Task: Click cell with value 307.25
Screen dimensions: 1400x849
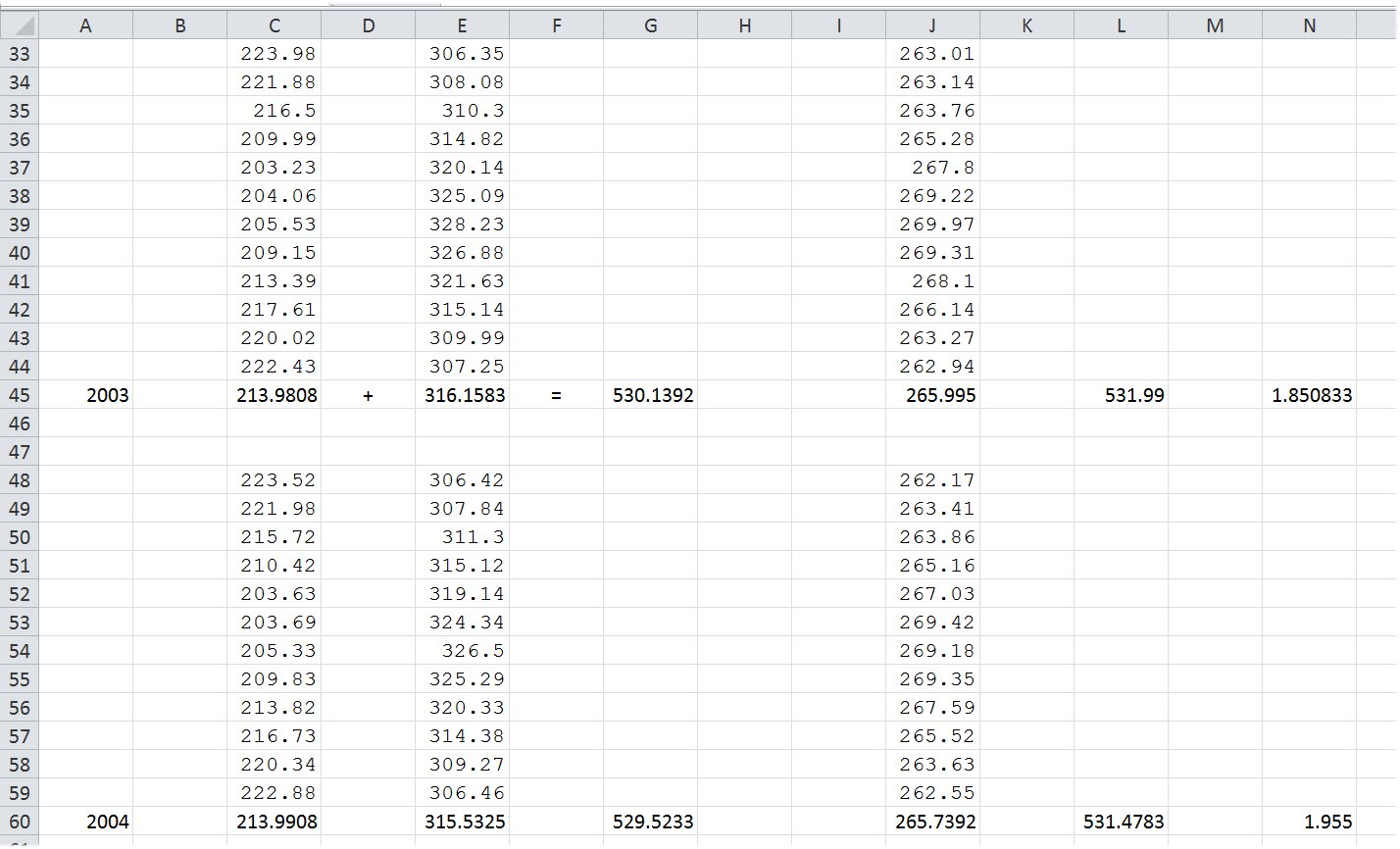Action: point(462,367)
